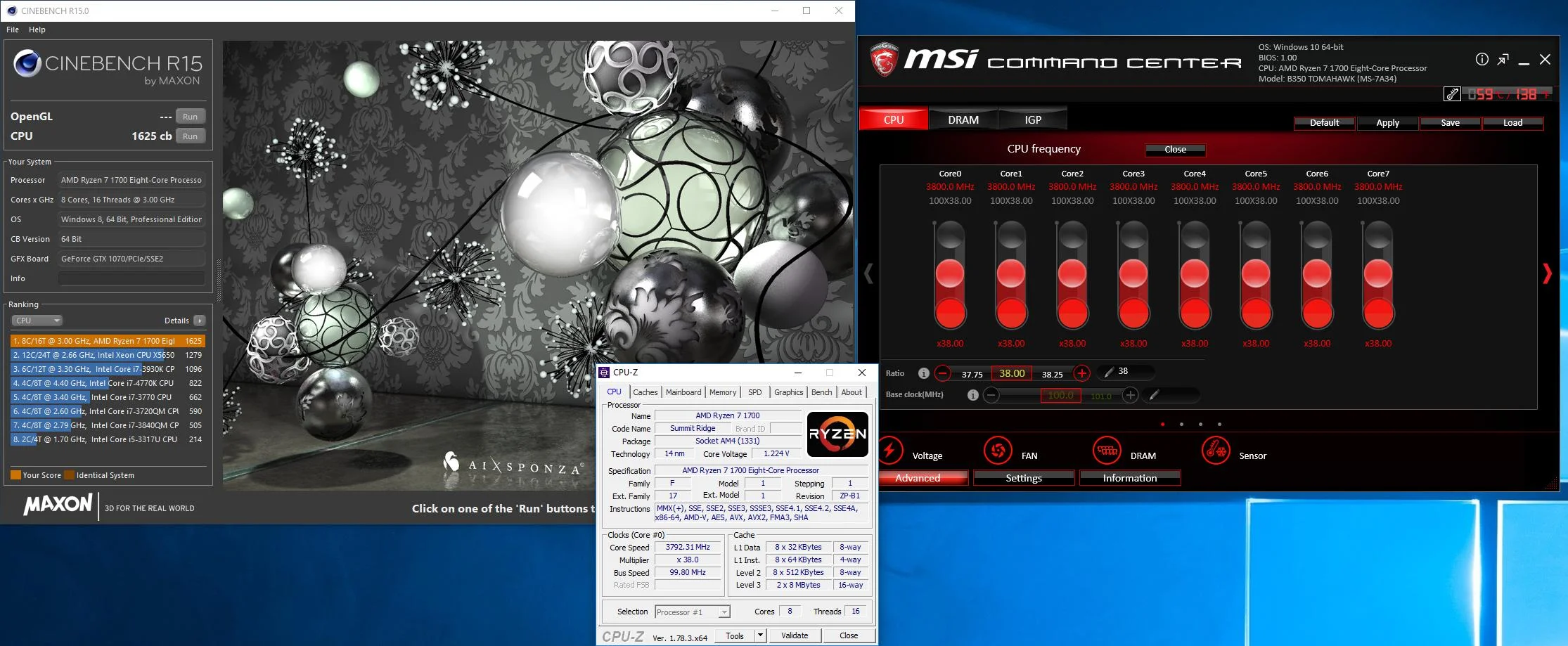Click the Ratio plus button
This screenshot has height=646, width=1568.
pyautogui.click(x=1082, y=373)
